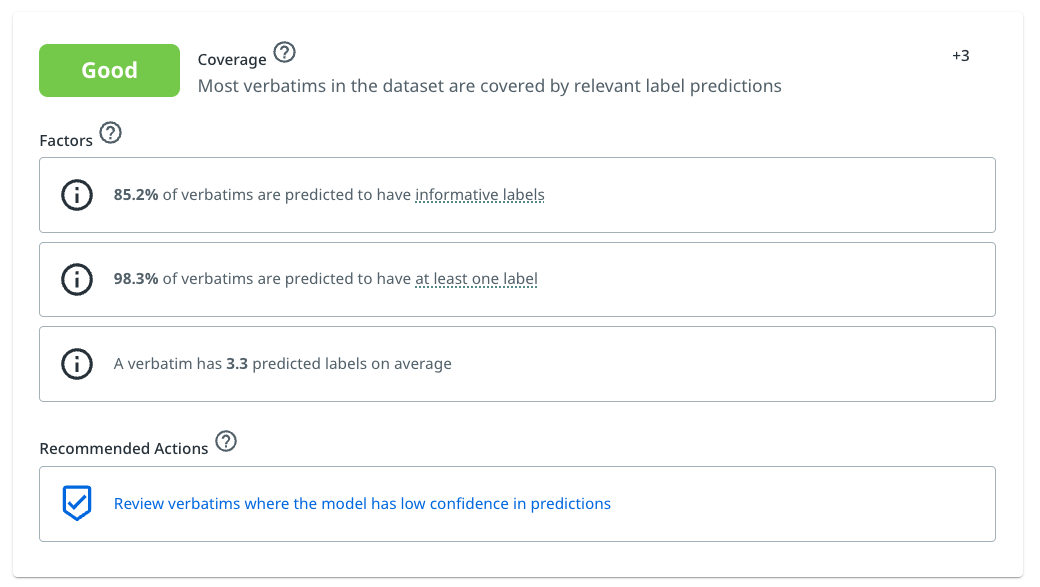Select info icon beside average predicted labels
This screenshot has width=1040, height=587.
pyautogui.click(x=77, y=364)
